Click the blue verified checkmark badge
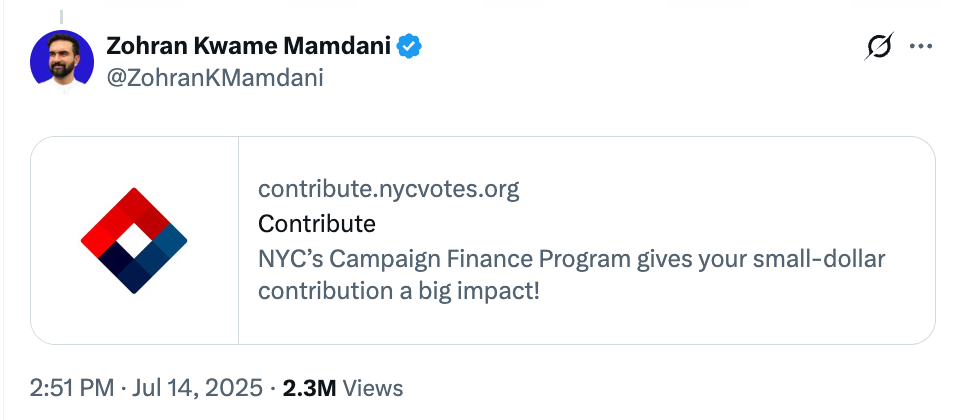 (x=409, y=46)
